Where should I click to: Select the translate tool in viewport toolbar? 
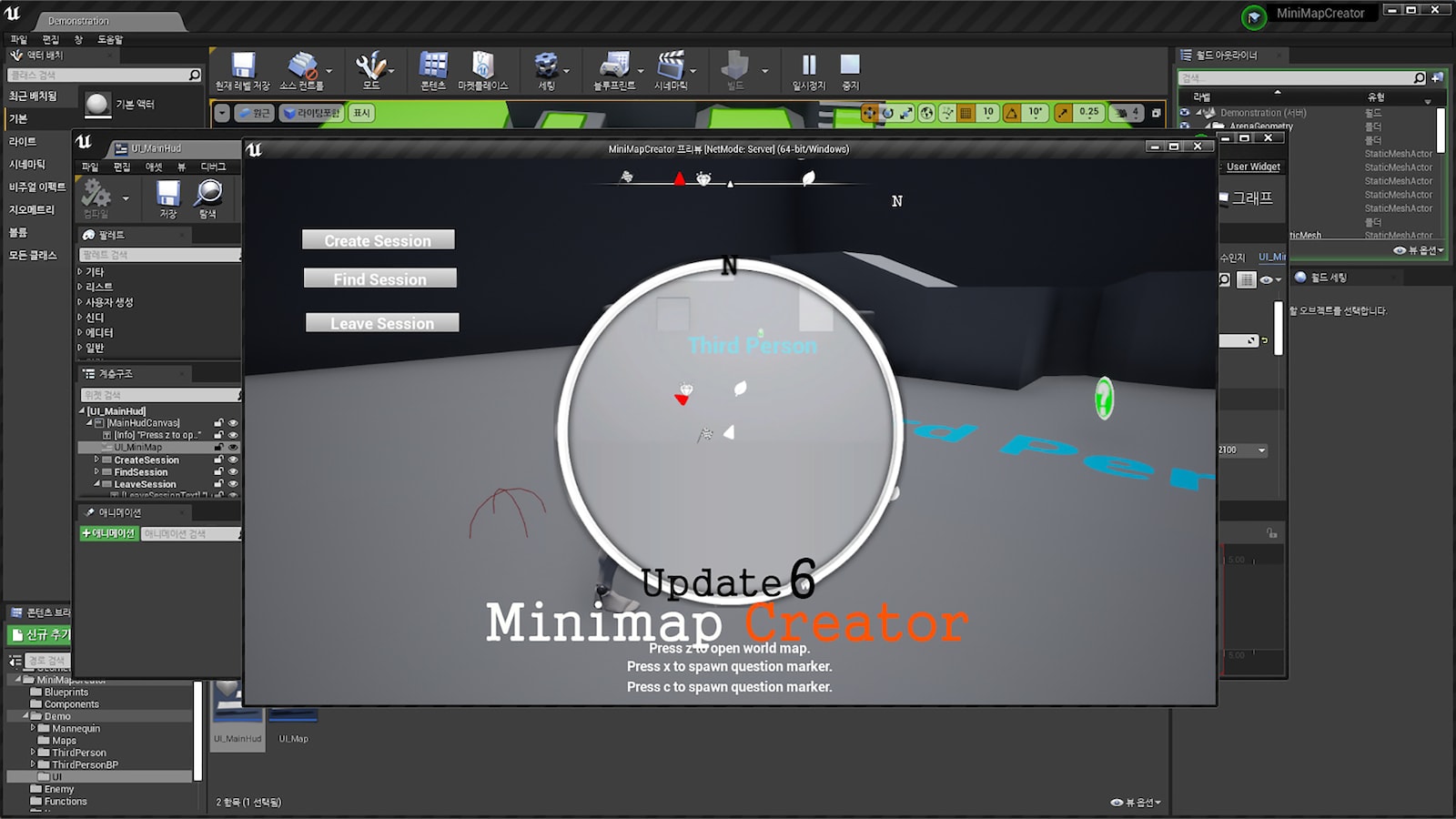[x=869, y=113]
